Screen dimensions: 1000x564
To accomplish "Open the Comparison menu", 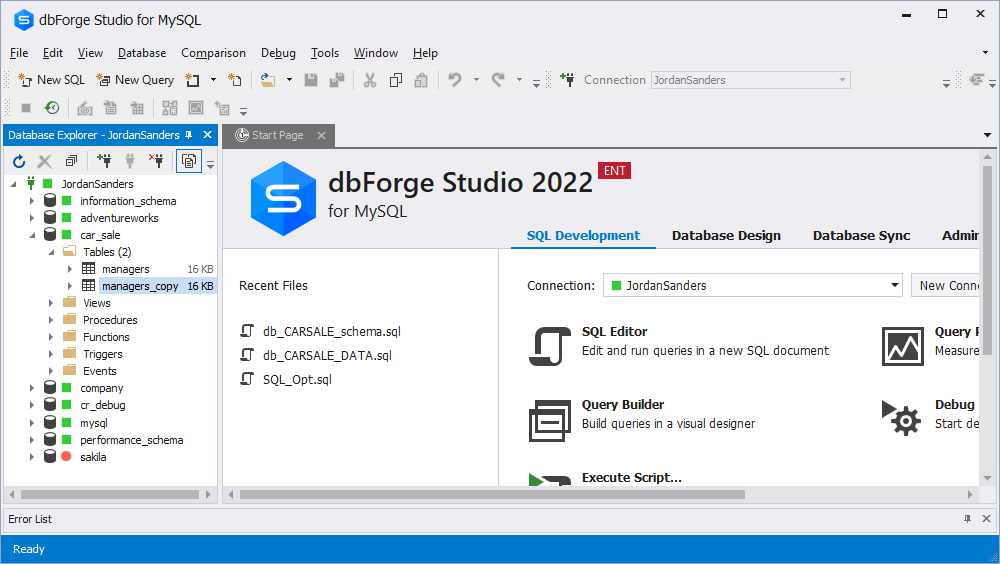I will pos(213,53).
